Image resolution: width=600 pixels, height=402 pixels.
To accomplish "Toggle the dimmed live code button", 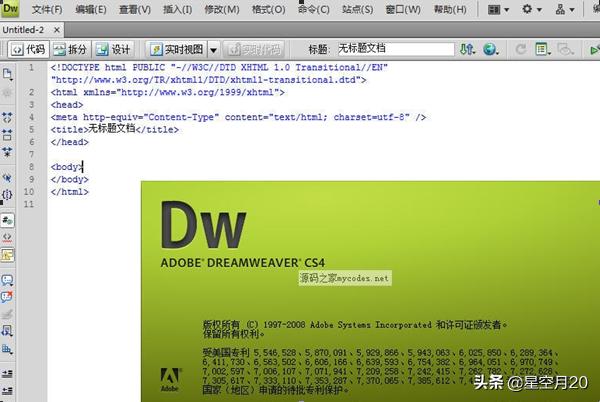I will 254,49.
